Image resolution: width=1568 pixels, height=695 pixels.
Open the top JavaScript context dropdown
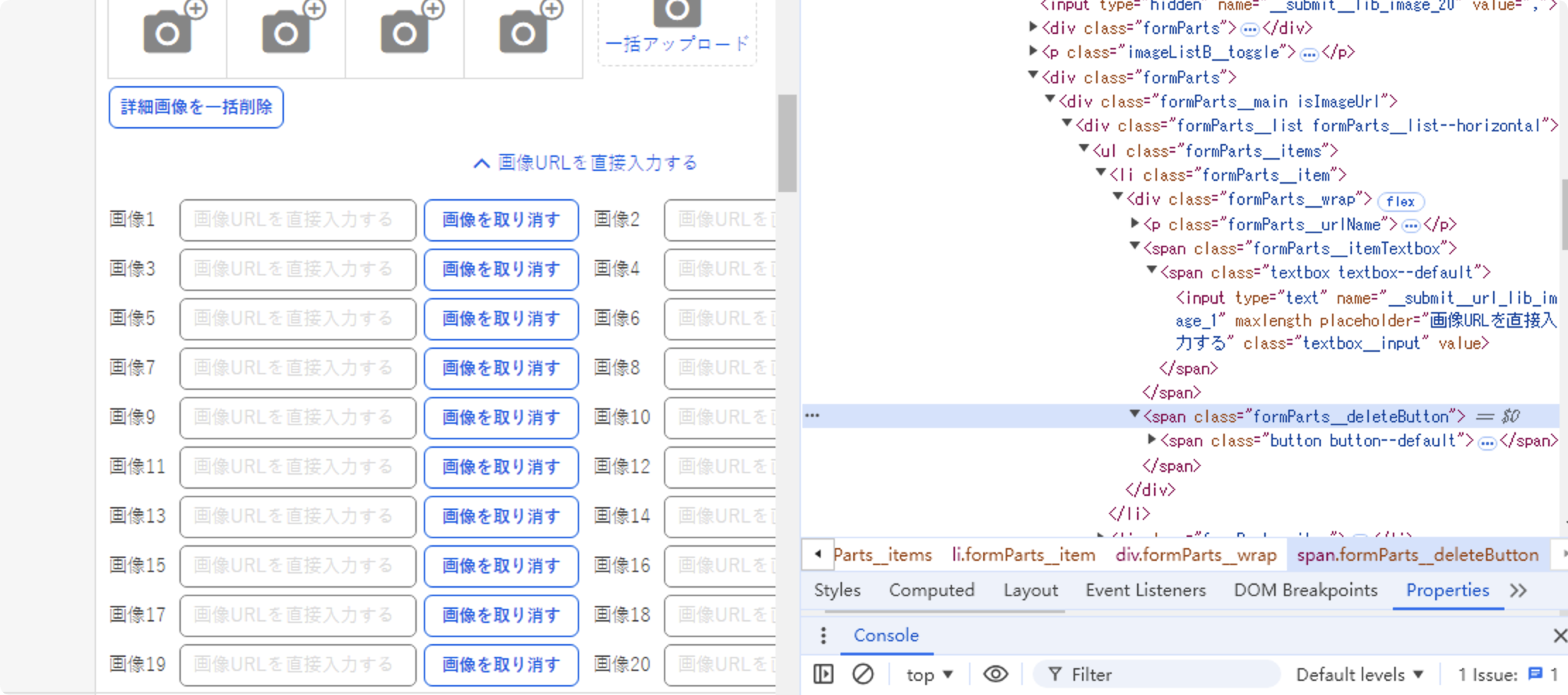click(929, 675)
